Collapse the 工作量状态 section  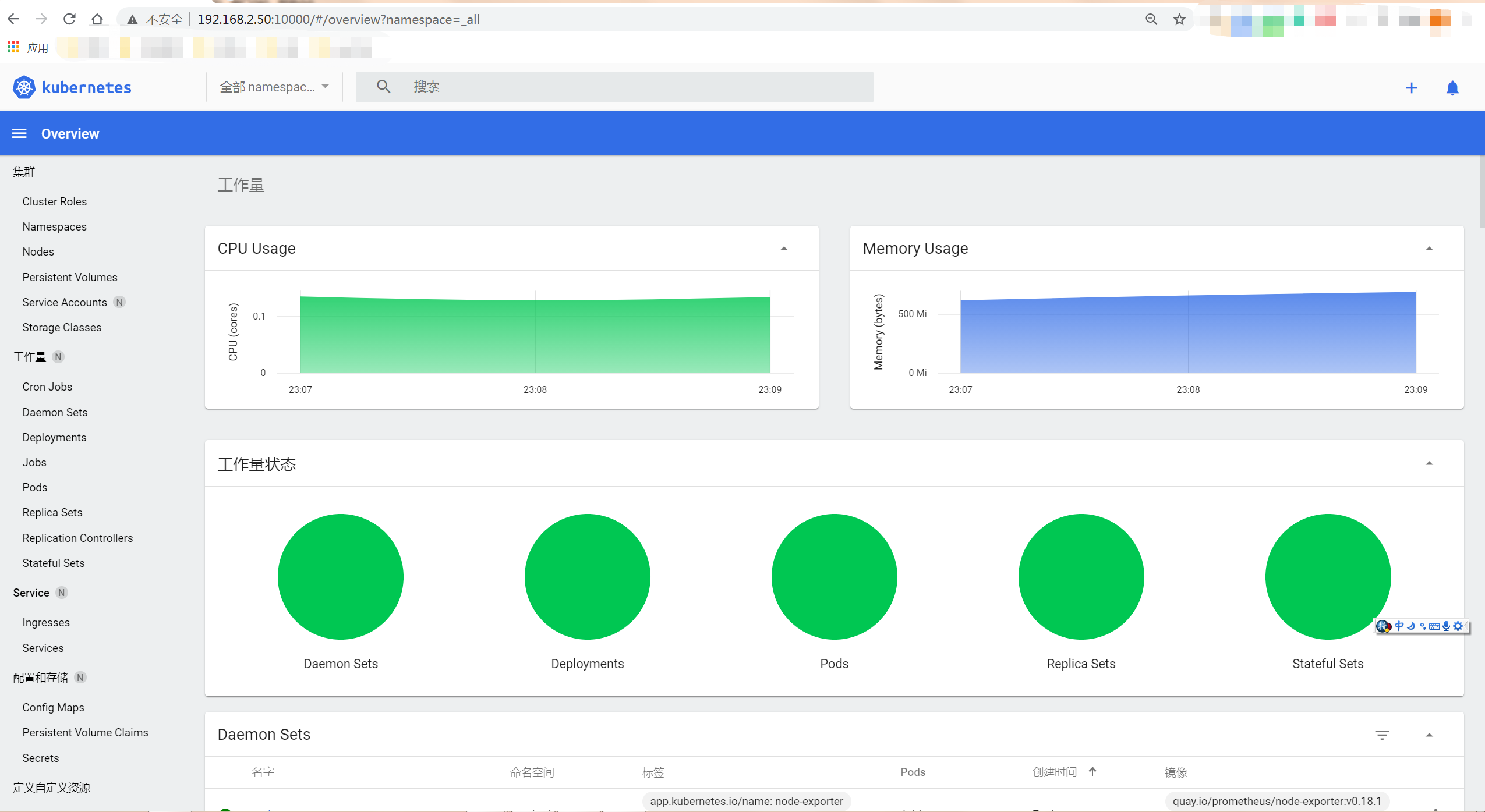tap(1429, 463)
